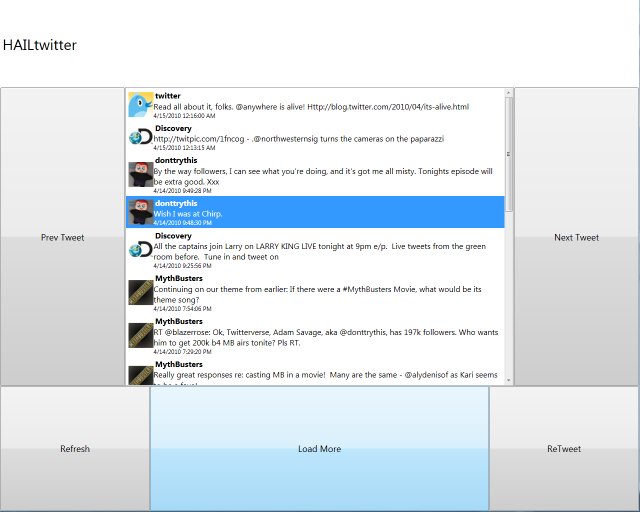Click the tweet list scrollbar thumb

(x=509, y=155)
